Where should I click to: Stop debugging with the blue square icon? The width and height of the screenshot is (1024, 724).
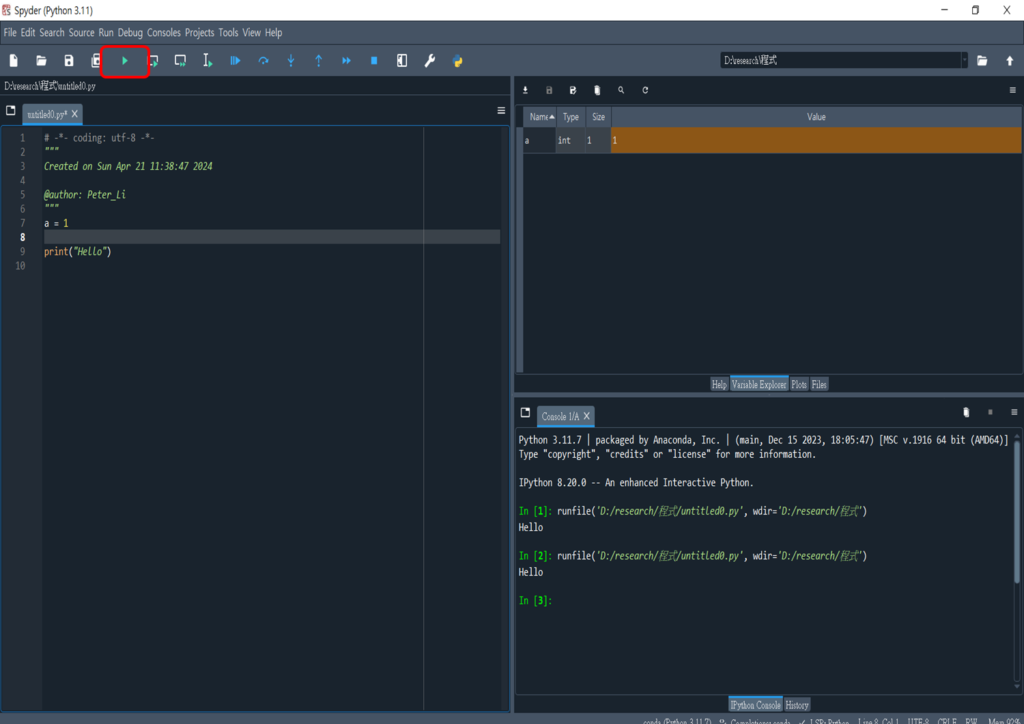pos(374,61)
